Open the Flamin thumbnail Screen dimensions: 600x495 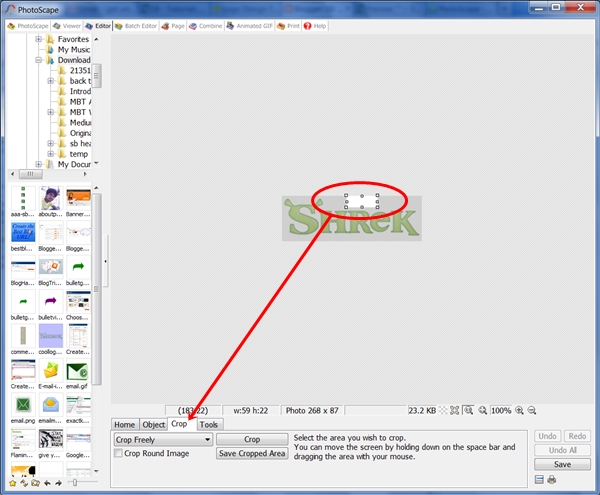click(23, 439)
